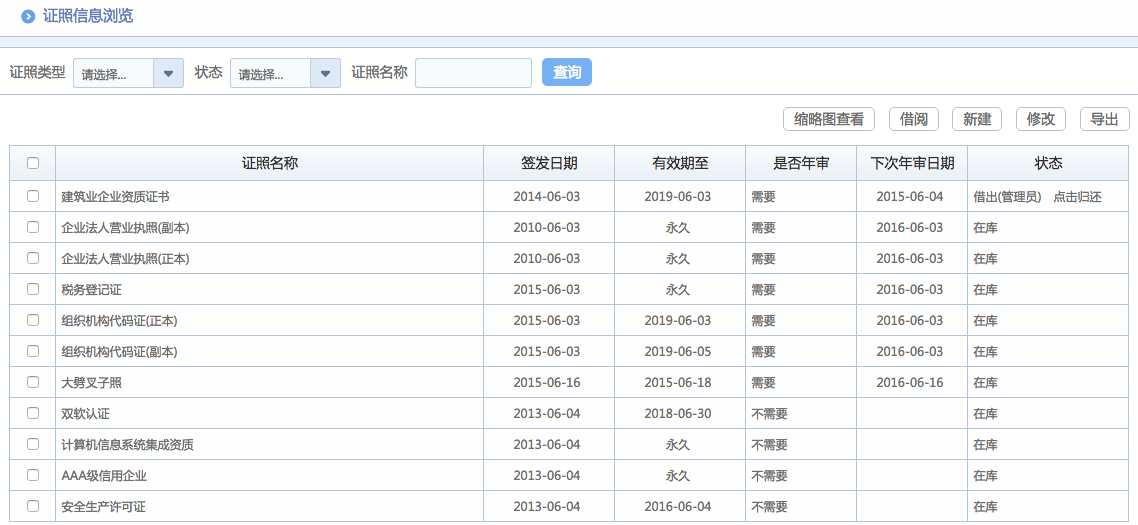Screen dimensions: 1138x525
Task: Toggle the select-all checkbox in table header
Action: point(33,163)
